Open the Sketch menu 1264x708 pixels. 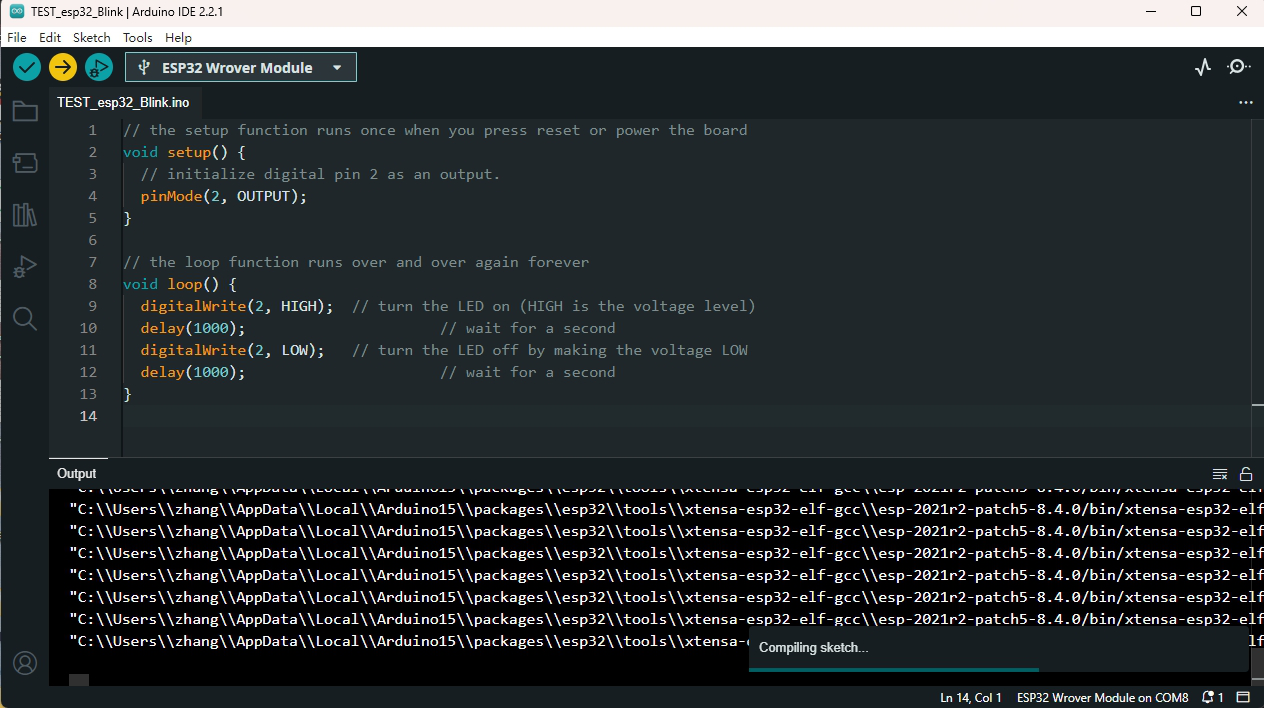92,37
